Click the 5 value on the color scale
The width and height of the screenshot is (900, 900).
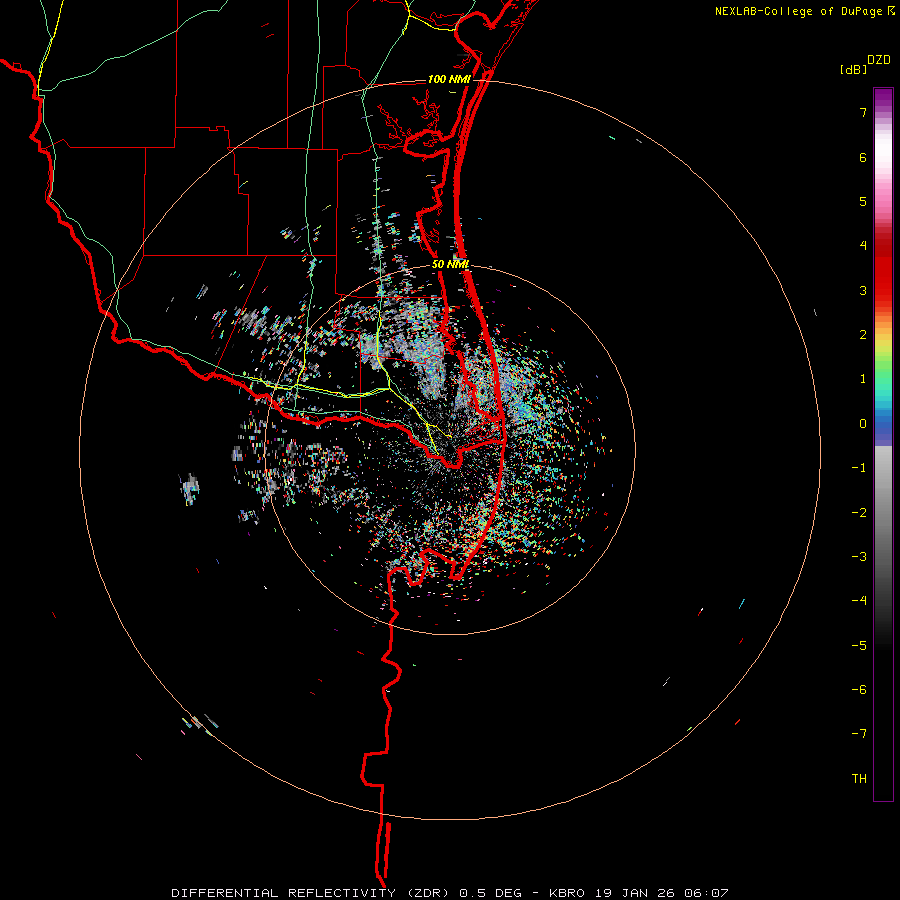pyautogui.click(x=863, y=201)
